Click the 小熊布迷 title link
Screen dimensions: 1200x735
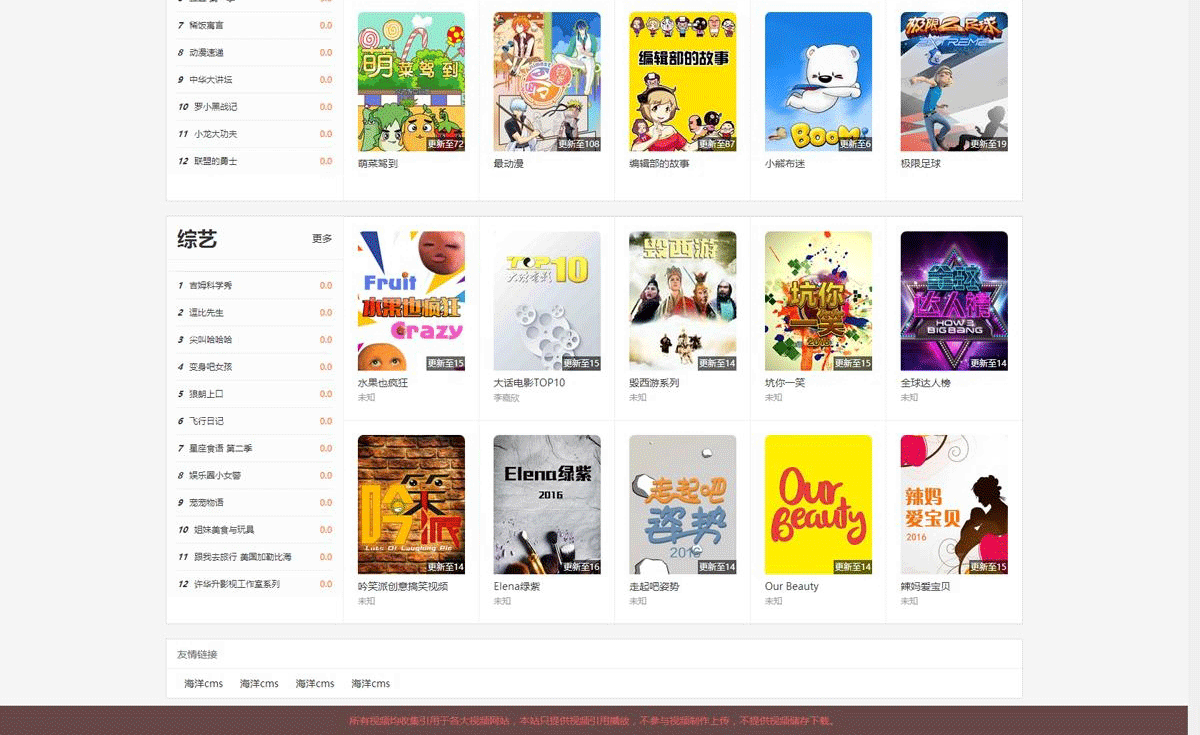(785, 163)
